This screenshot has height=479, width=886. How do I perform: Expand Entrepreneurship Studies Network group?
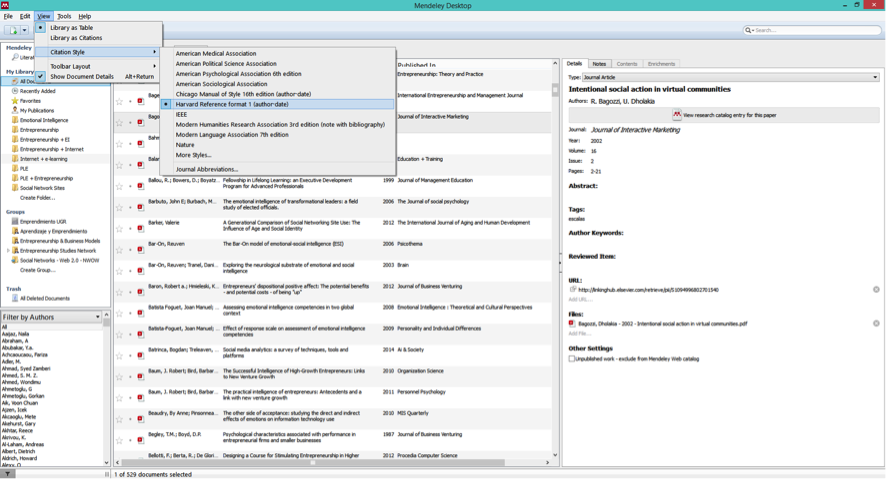click(8, 251)
